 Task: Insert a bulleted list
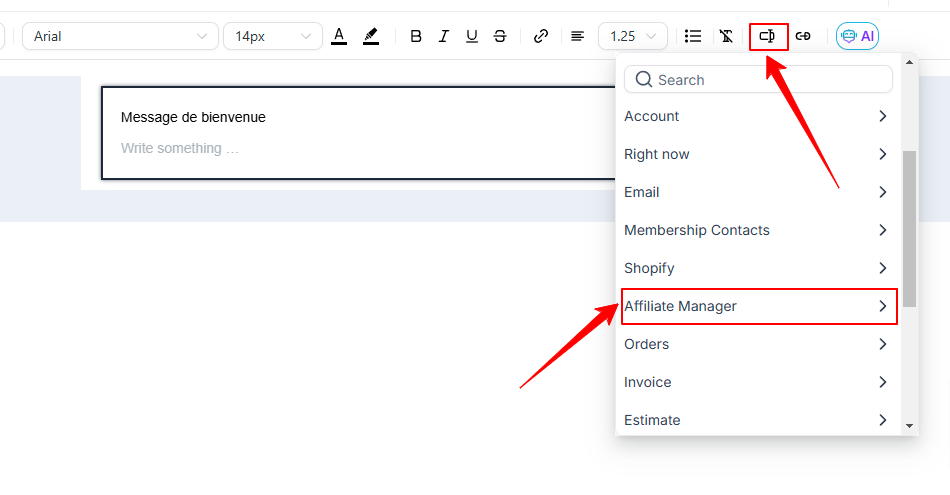click(x=693, y=36)
